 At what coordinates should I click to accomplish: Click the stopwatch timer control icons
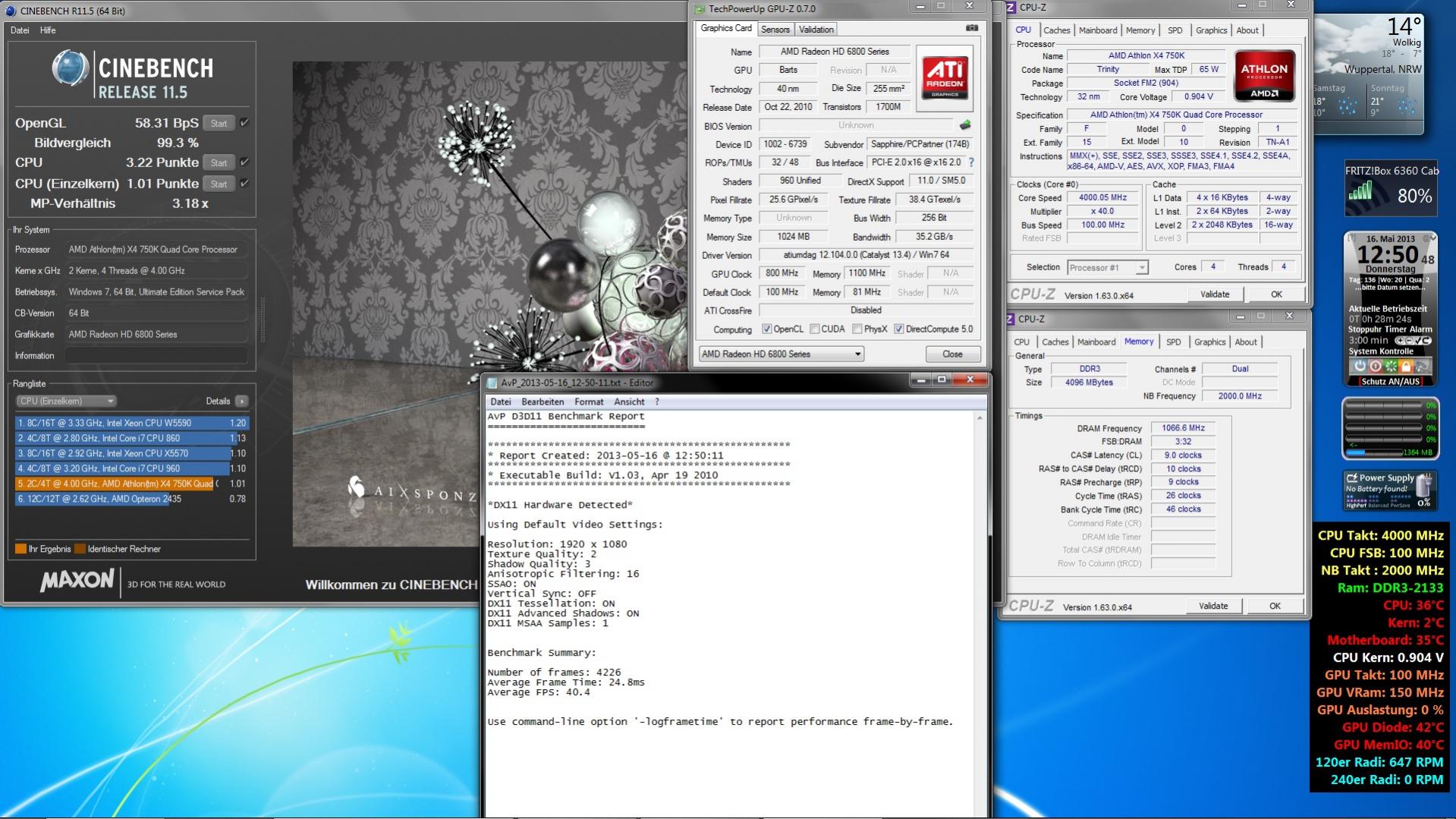pyautogui.click(x=1412, y=341)
